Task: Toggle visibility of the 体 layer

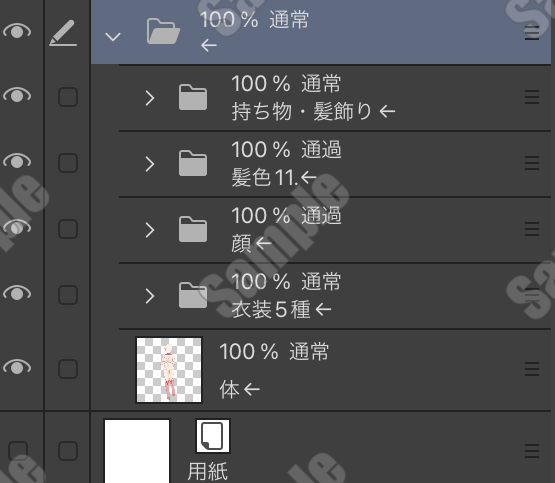Action: (x=17, y=367)
